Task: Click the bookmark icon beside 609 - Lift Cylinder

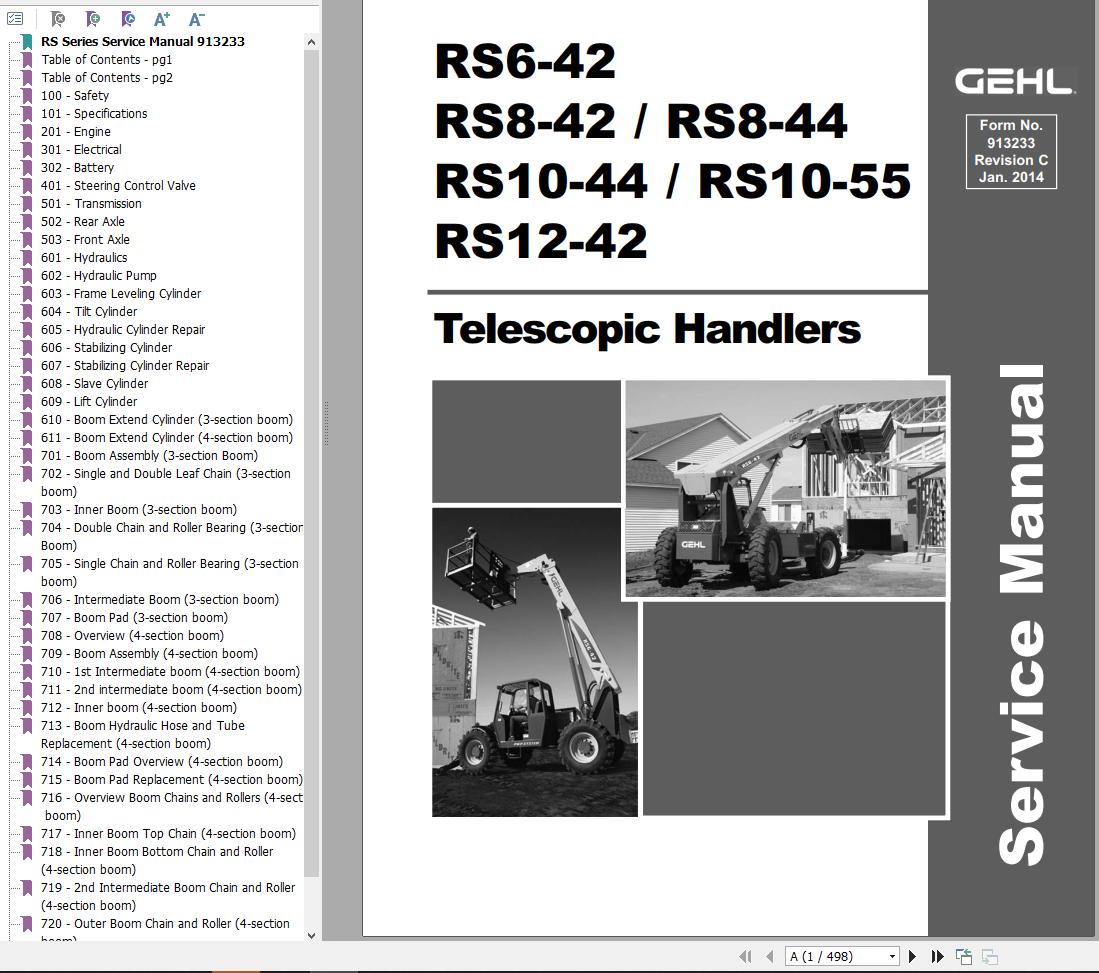Action: point(27,402)
